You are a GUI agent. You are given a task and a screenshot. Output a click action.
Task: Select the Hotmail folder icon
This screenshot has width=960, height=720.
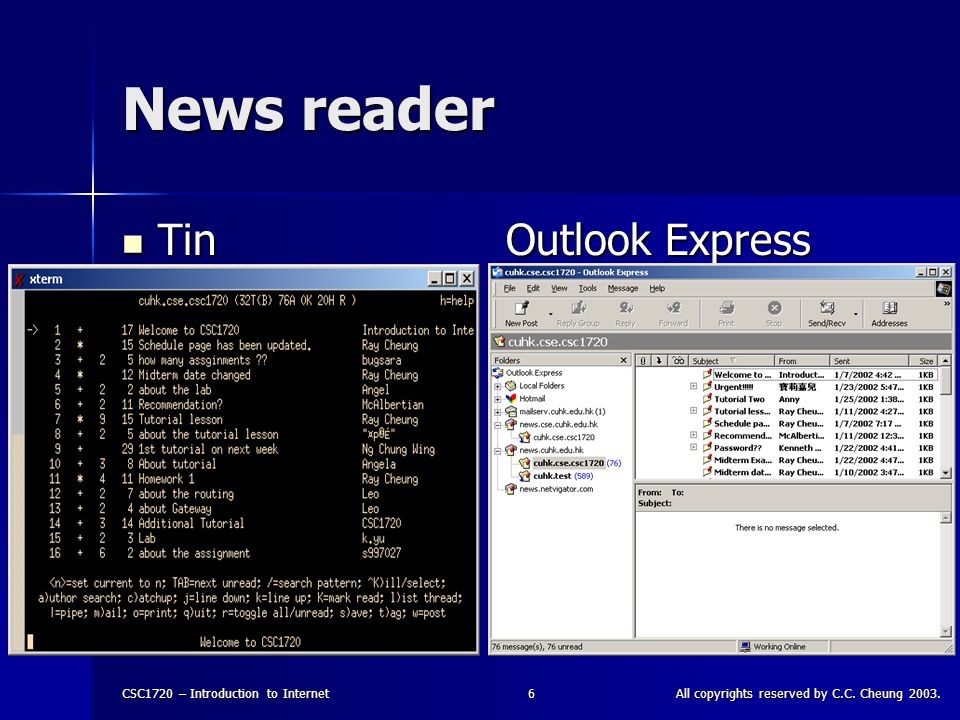tap(511, 399)
